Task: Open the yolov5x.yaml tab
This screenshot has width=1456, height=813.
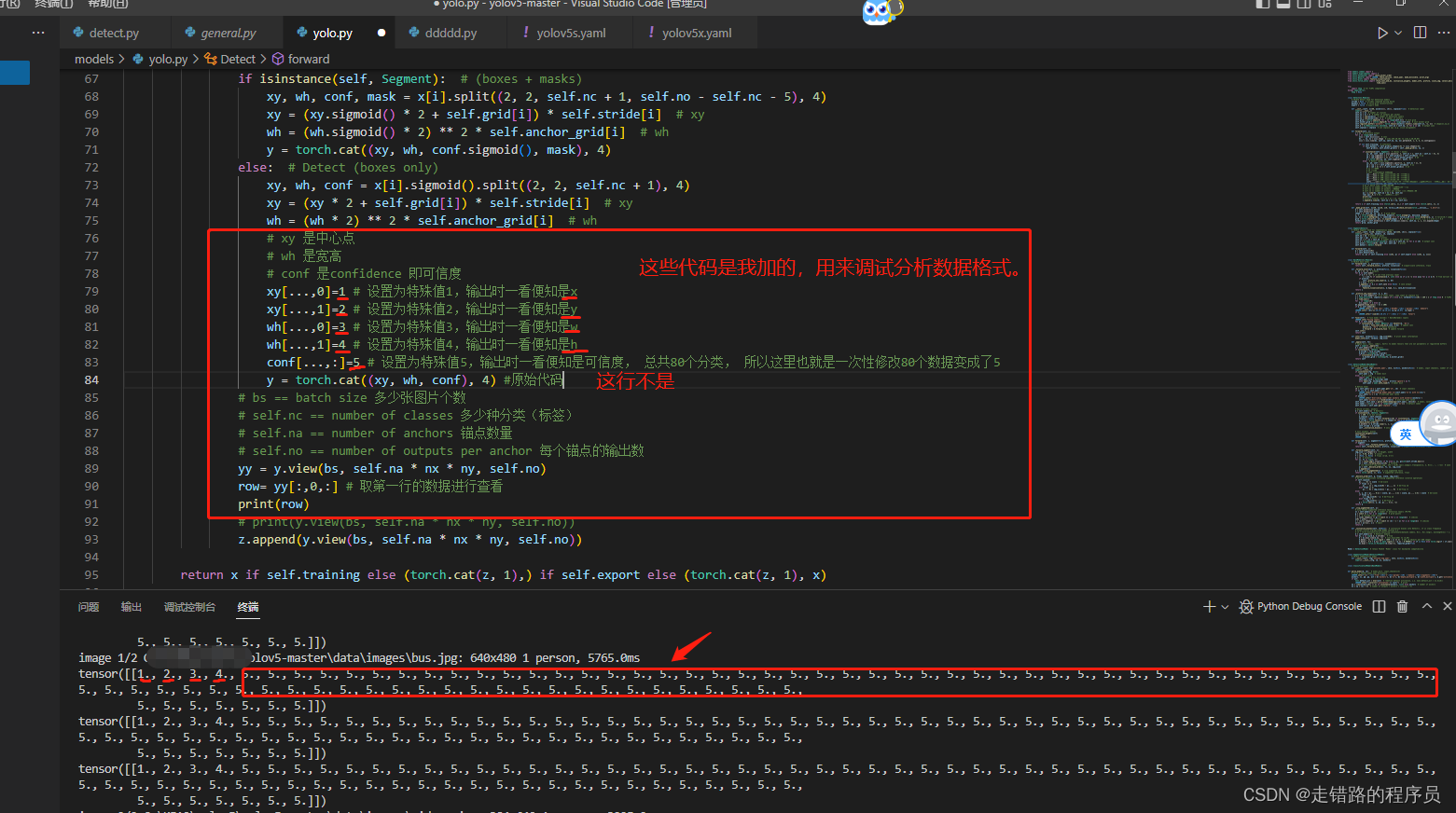Action: pos(697,33)
